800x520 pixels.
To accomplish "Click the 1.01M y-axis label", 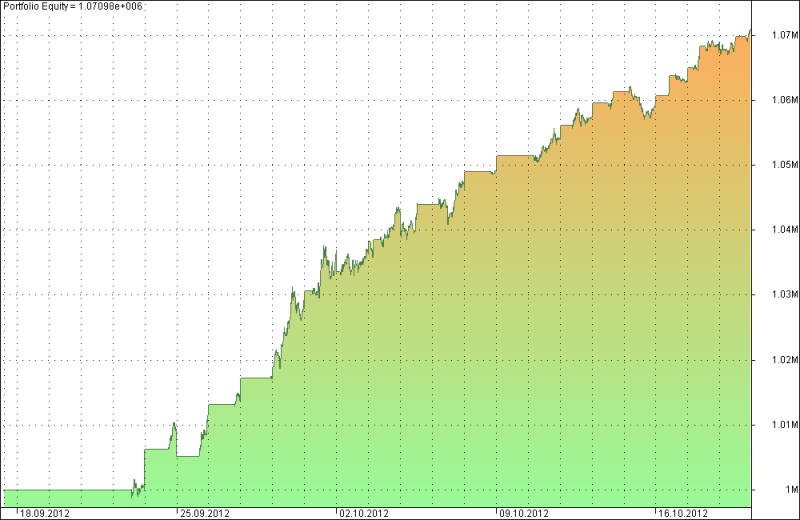I will [785, 425].
